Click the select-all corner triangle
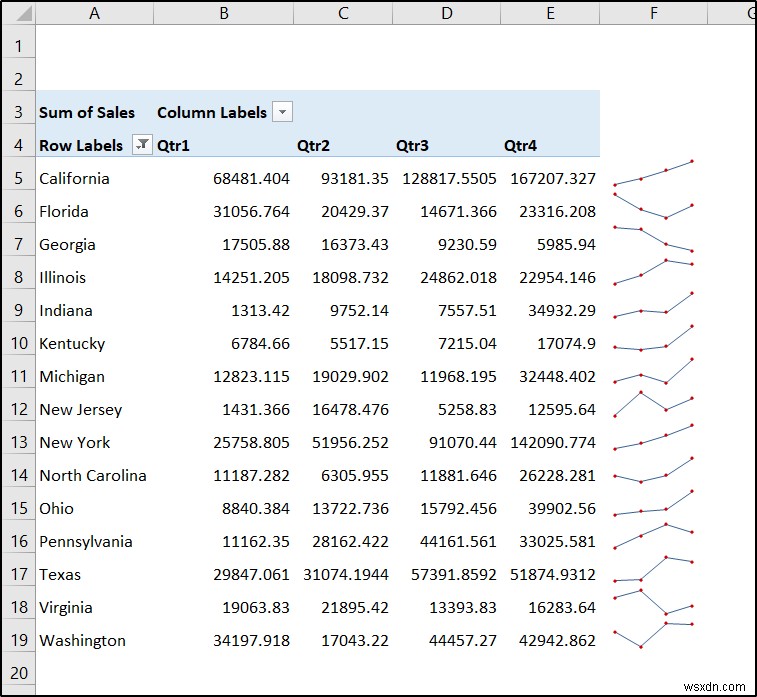 click(18, 14)
